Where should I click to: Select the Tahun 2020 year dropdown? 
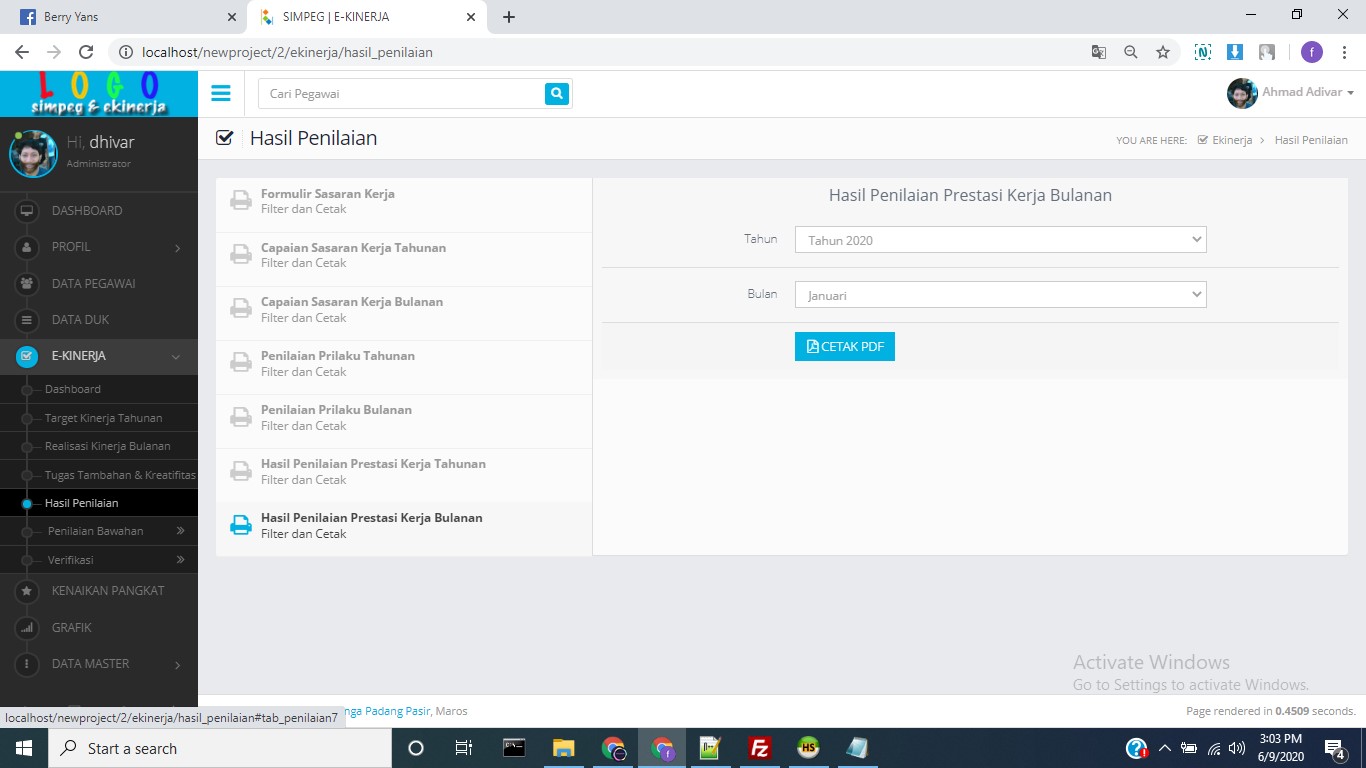point(1000,239)
